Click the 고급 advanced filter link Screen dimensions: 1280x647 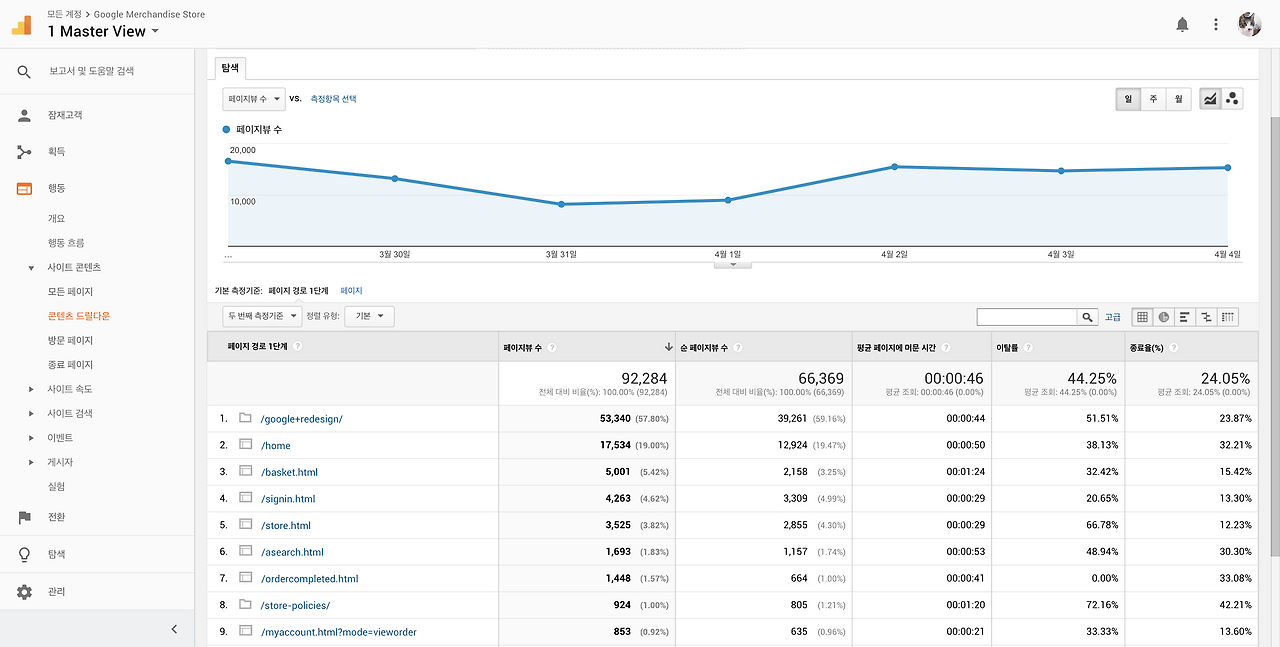pos(1112,316)
